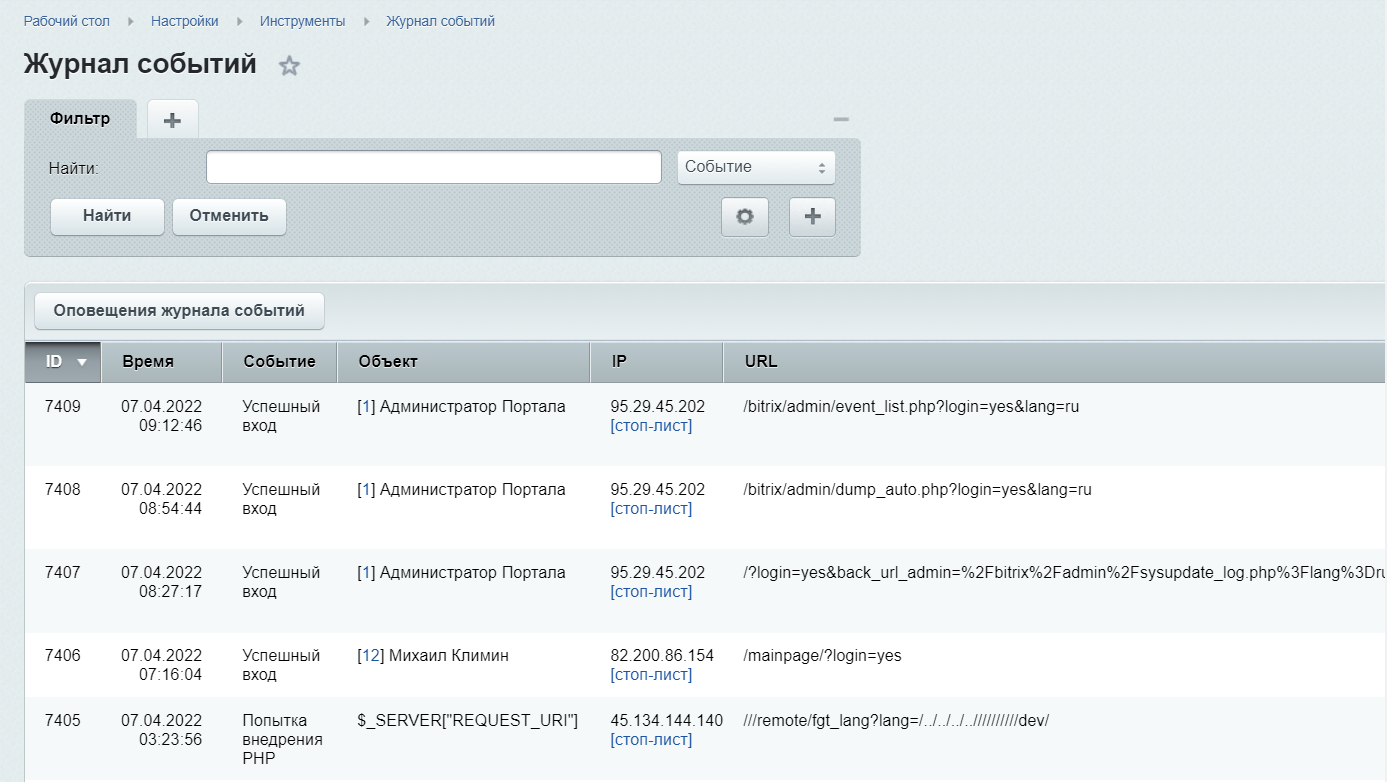The height and width of the screenshot is (782, 1387).
Task: Select Успешный вход in row 7408
Action: coord(281,499)
